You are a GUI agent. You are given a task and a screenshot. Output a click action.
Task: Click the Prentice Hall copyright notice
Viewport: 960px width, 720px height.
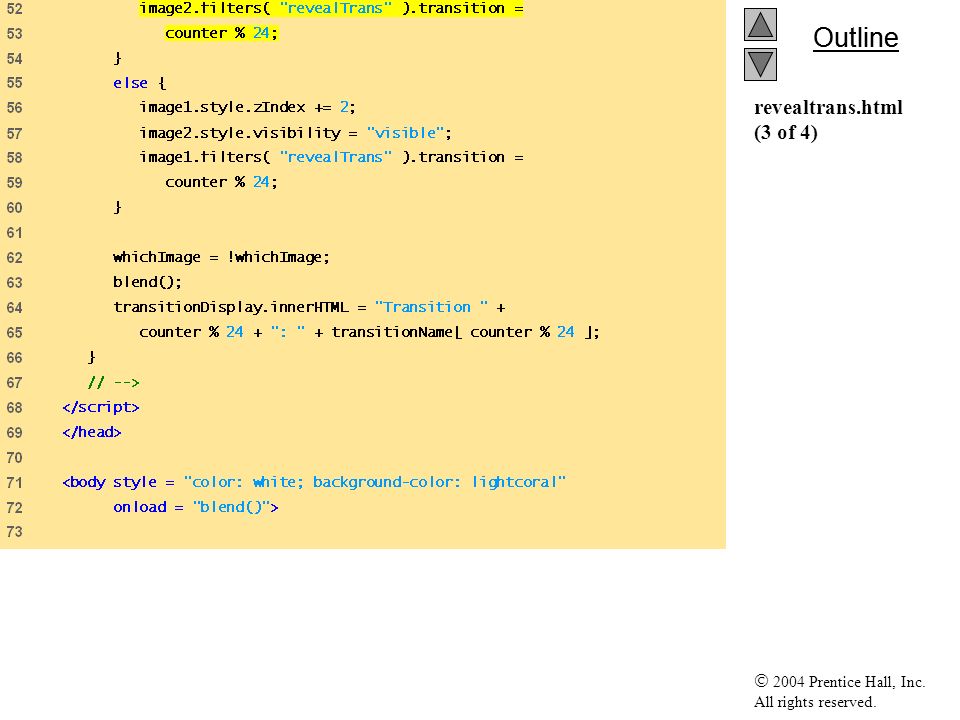pyautogui.click(x=839, y=681)
